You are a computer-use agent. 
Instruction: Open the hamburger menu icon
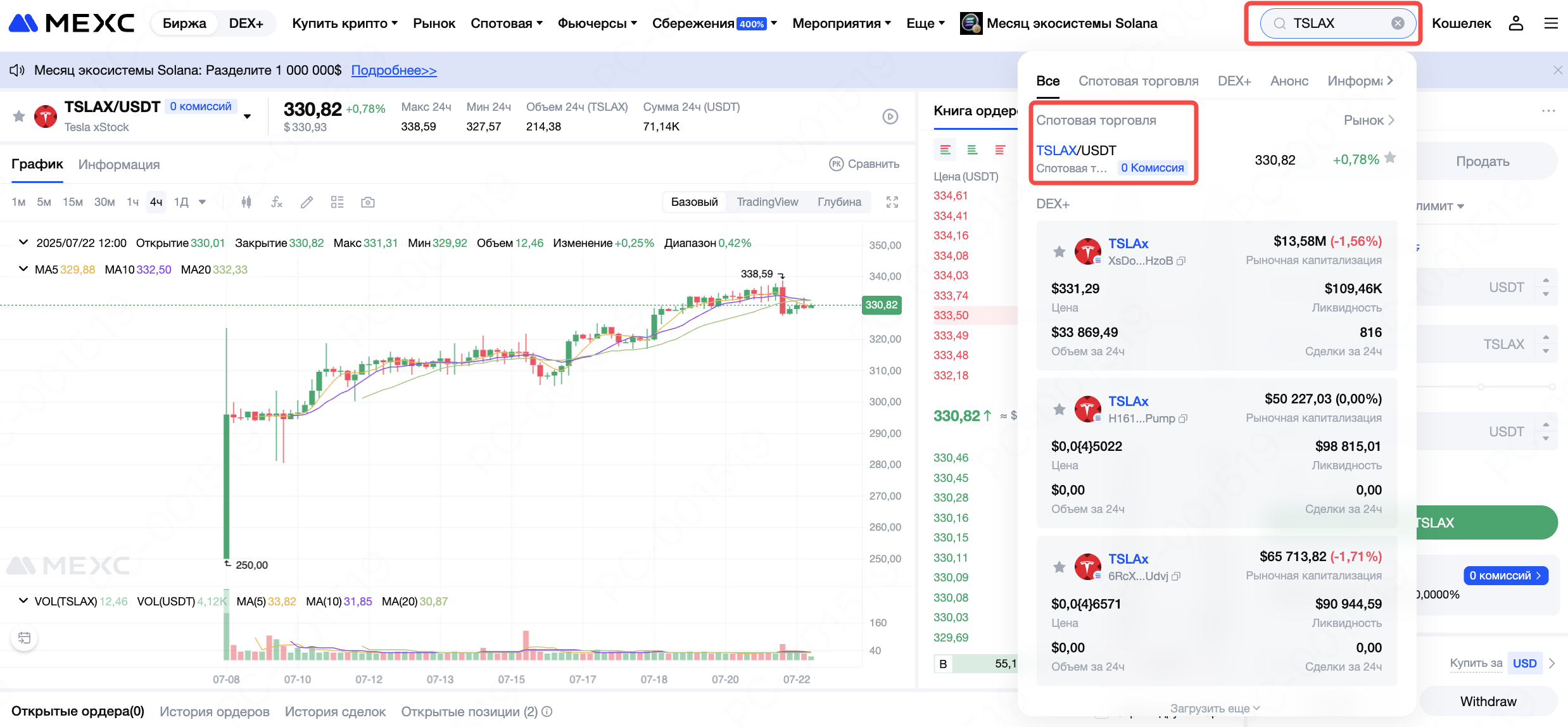1551,23
